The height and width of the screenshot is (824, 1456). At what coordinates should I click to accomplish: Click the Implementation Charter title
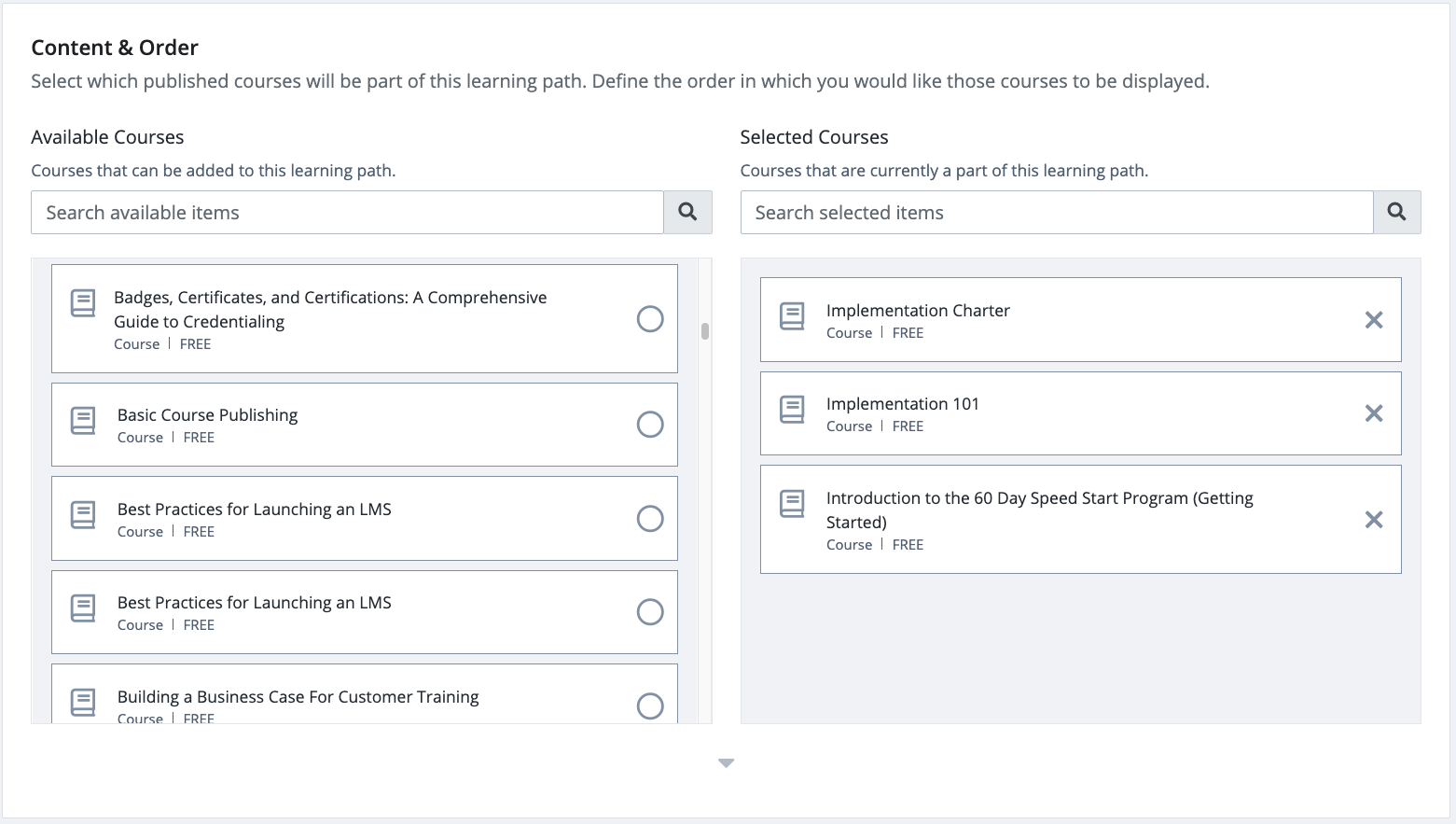click(x=918, y=311)
